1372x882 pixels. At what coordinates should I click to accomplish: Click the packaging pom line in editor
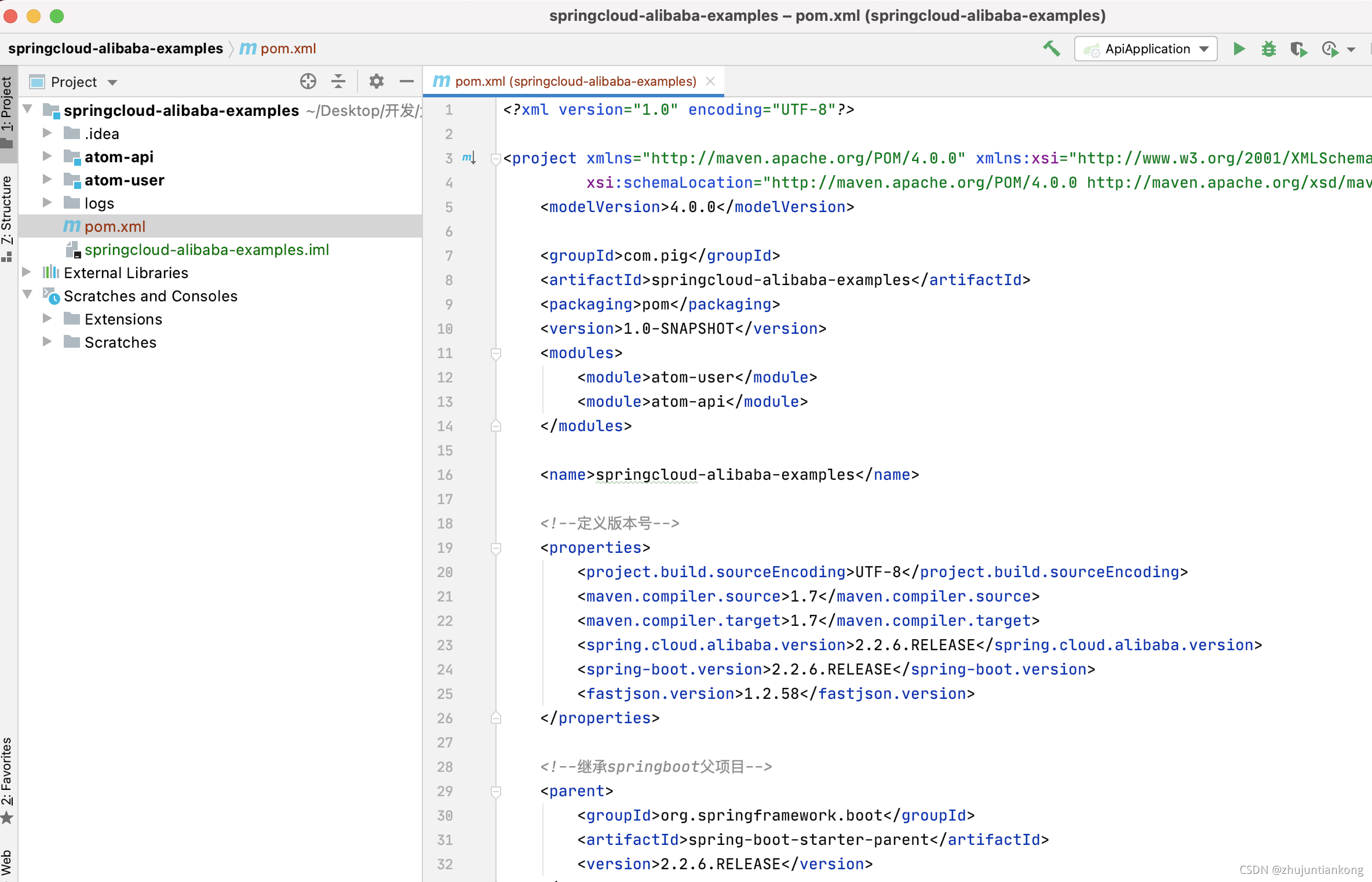pyautogui.click(x=660, y=304)
